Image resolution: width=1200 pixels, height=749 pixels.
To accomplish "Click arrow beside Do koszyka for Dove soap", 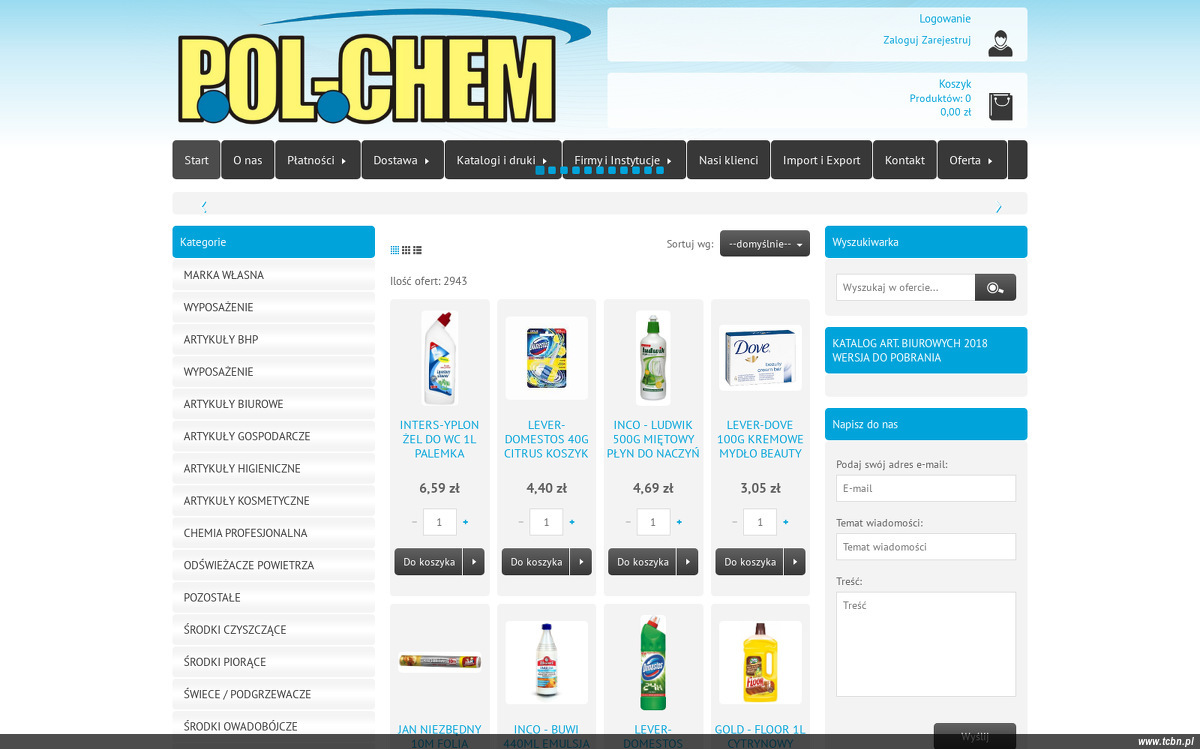I will point(794,562).
